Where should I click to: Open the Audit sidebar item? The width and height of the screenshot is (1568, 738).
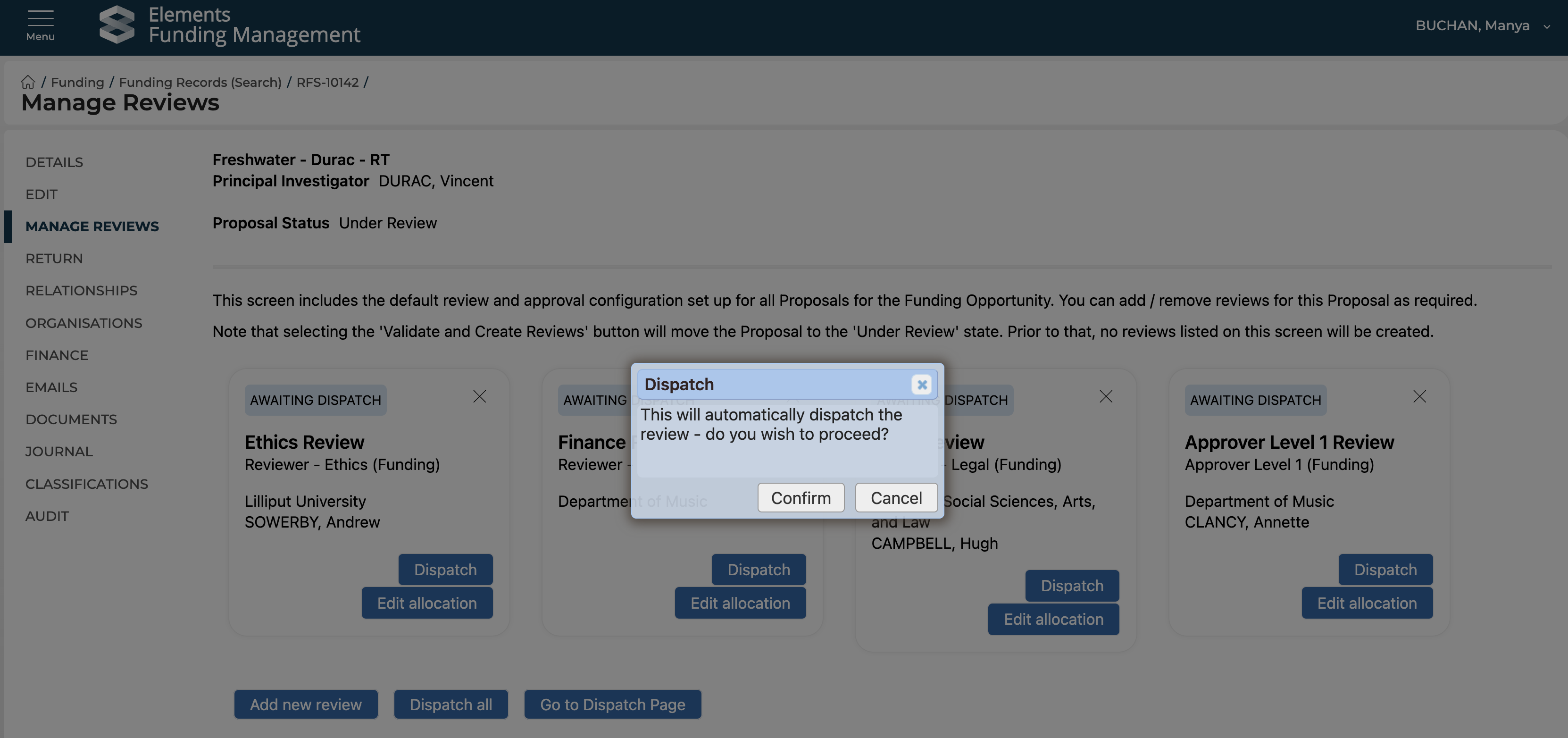click(47, 516)
